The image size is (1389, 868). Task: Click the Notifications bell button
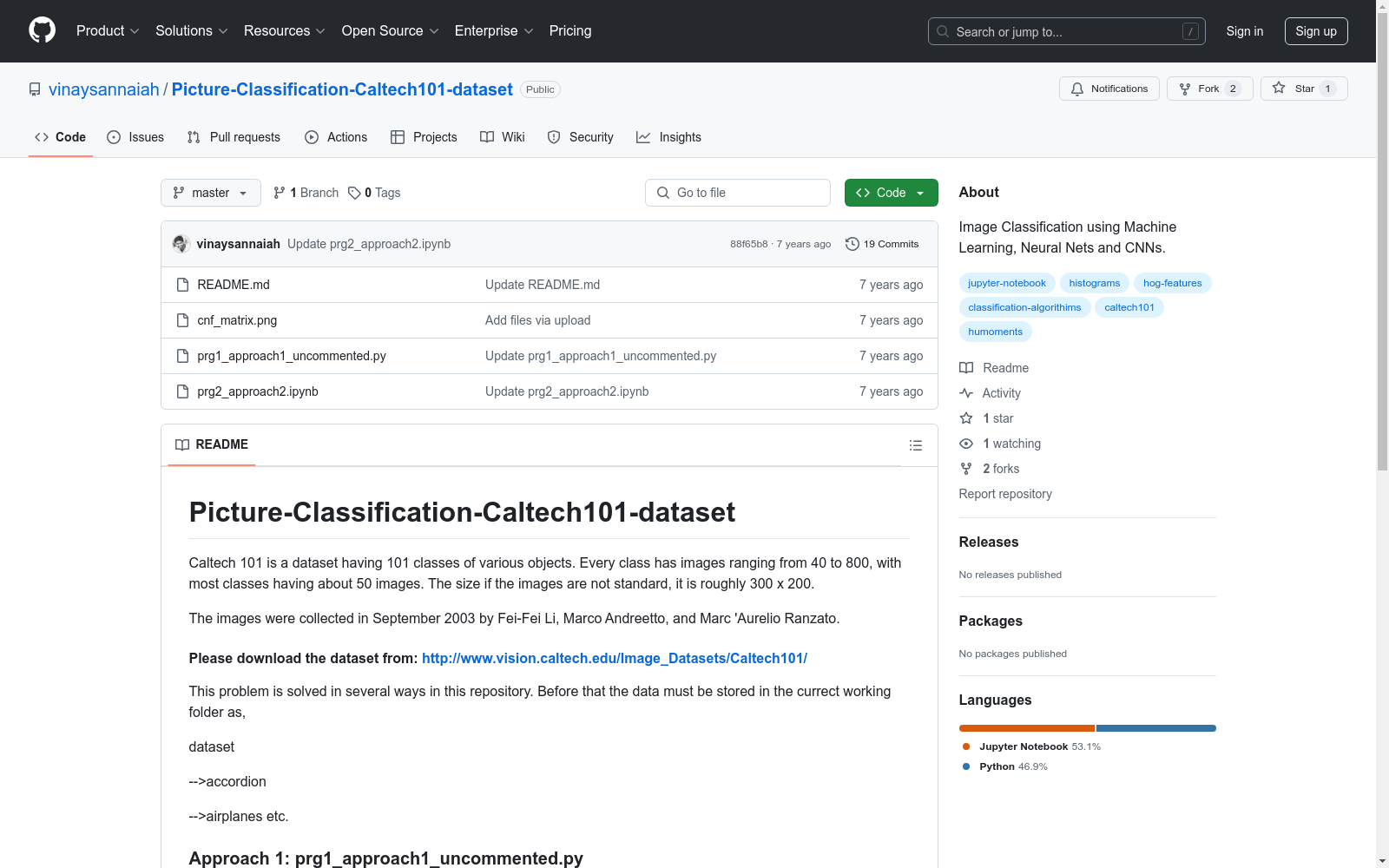pyautogui.click(x=1109, y=89)
